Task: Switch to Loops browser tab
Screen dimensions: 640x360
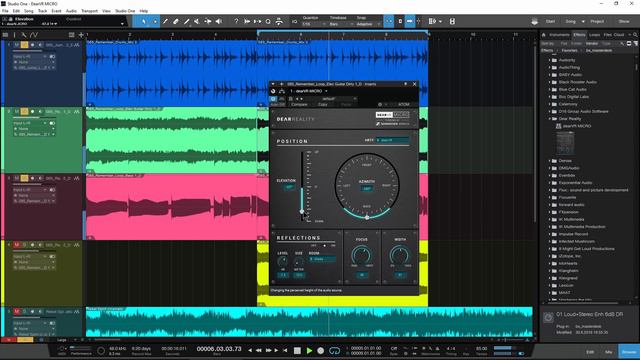Action: (595, 35)
